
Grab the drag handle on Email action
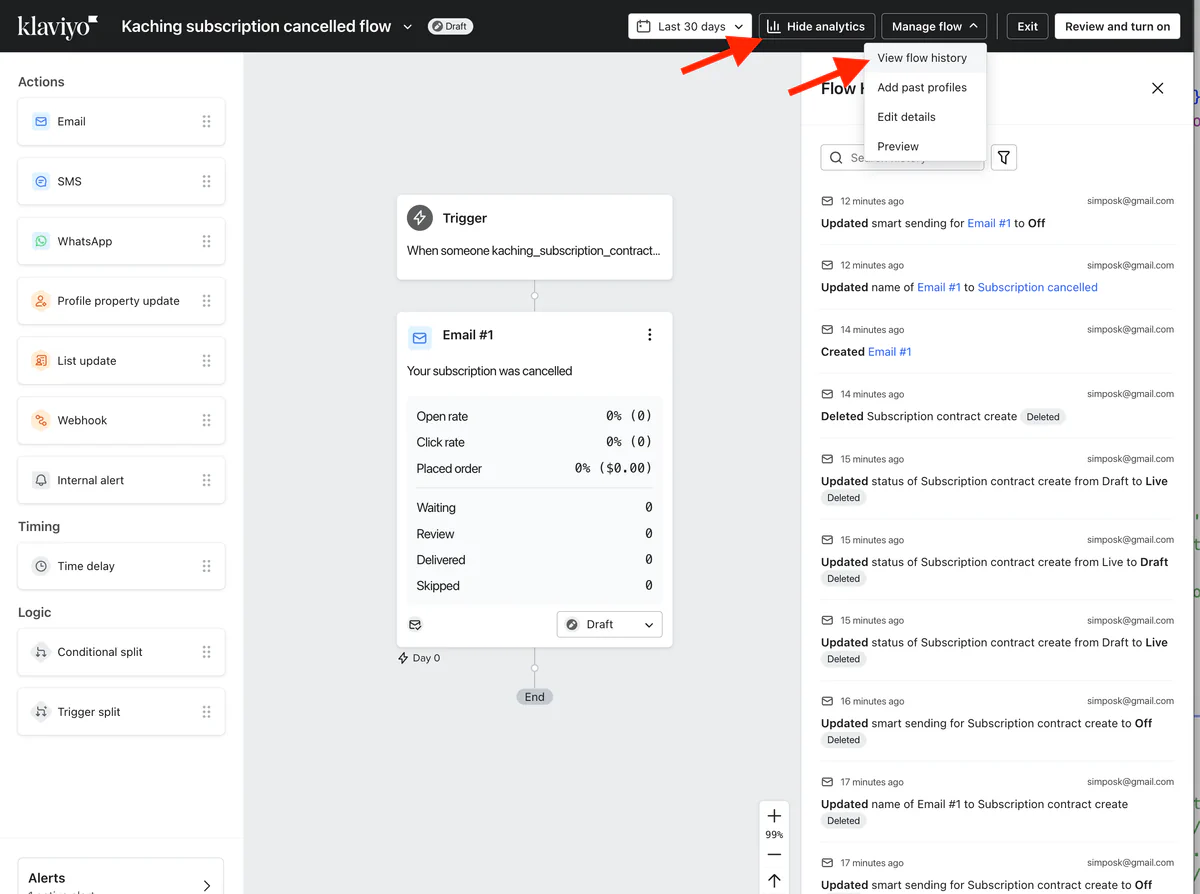pyautogui.click(x=206, y=121)
